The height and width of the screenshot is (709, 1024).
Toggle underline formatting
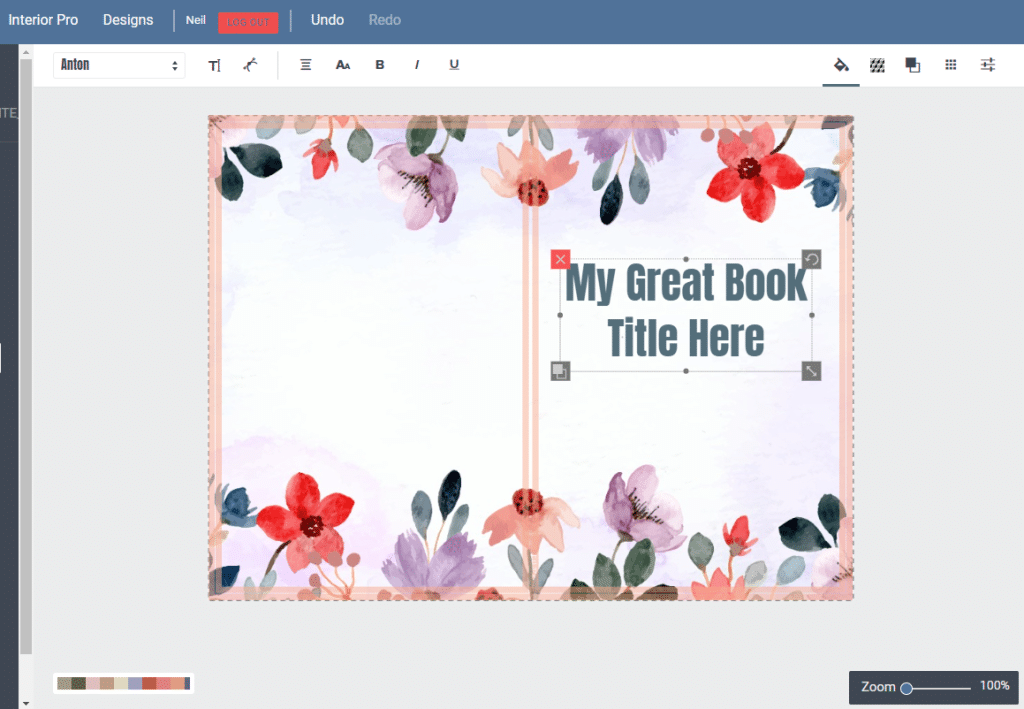click(x=454, y=64)
